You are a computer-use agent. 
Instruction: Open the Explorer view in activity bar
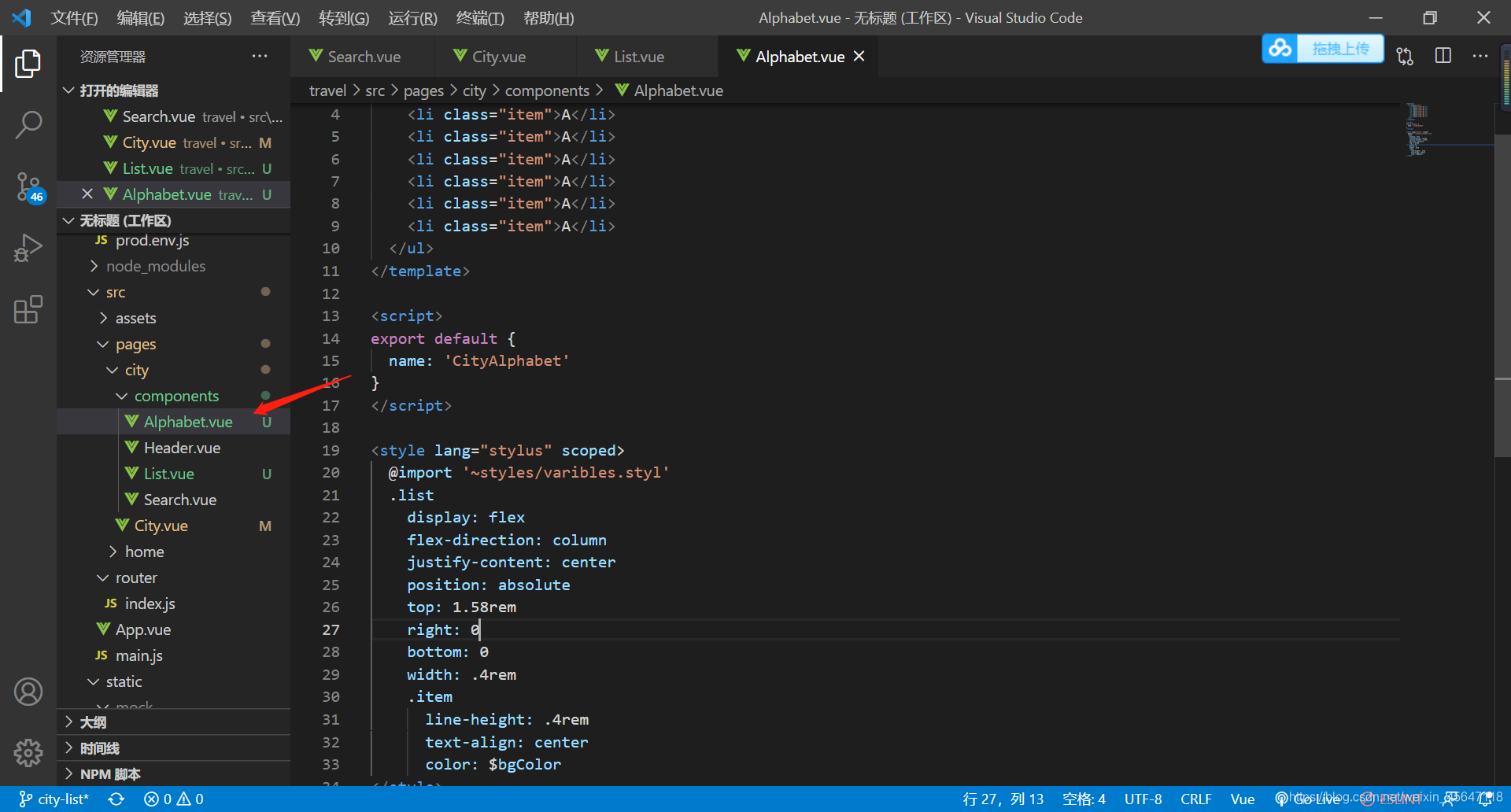(28, 64)
